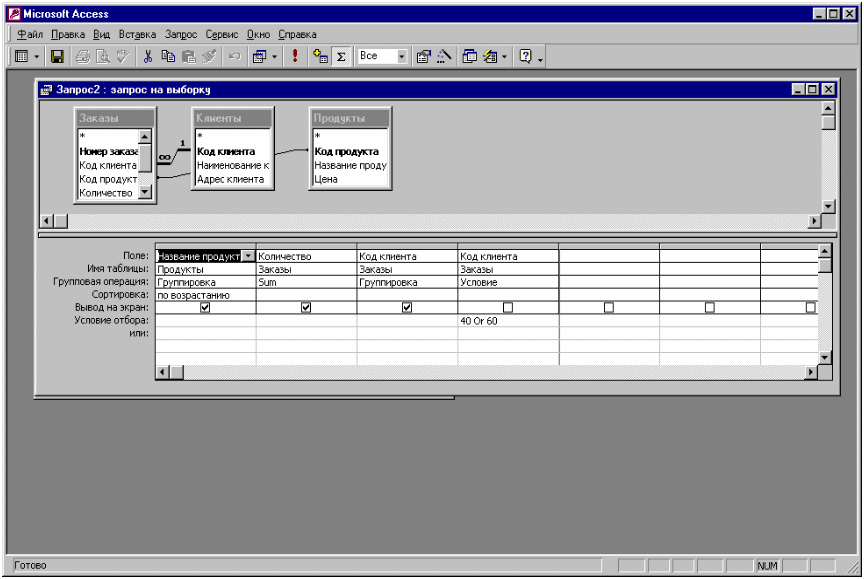
Task: Open the Query Type dropdown arrow
Action: coord(275,57)
